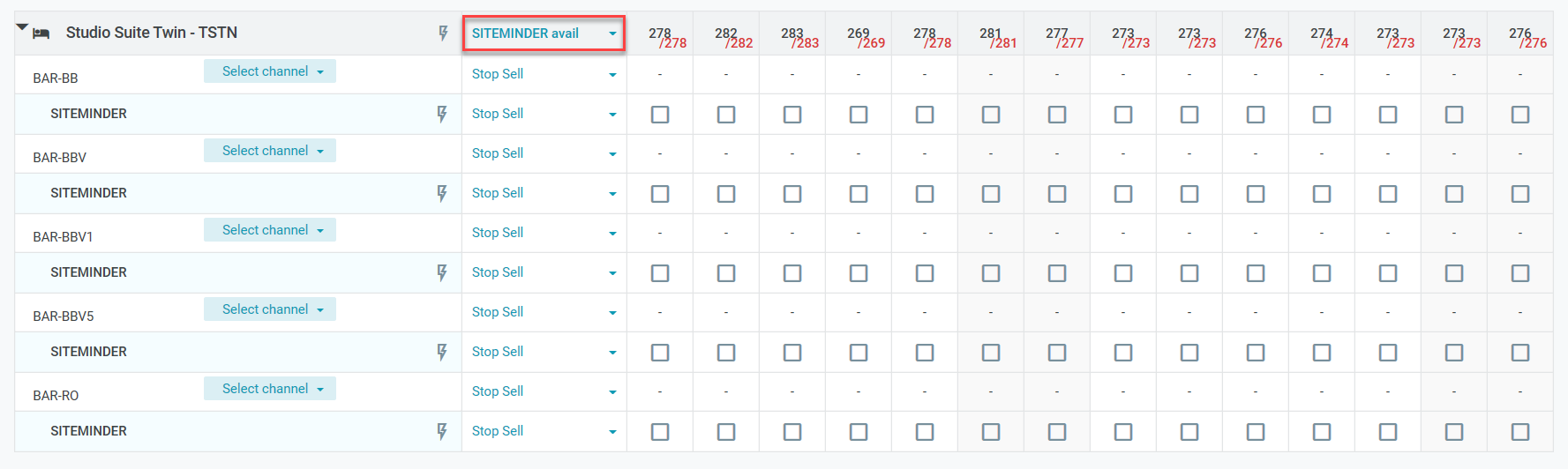Open Select channel dropdown for BAR-BB

coord(270,71)
